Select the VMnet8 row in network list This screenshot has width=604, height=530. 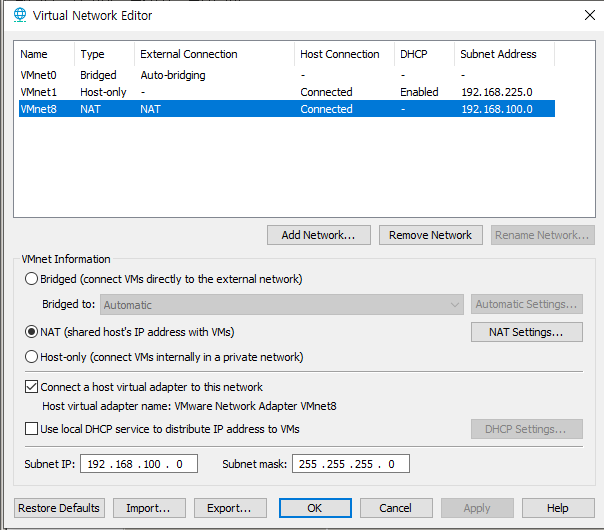tap(287, 109)
